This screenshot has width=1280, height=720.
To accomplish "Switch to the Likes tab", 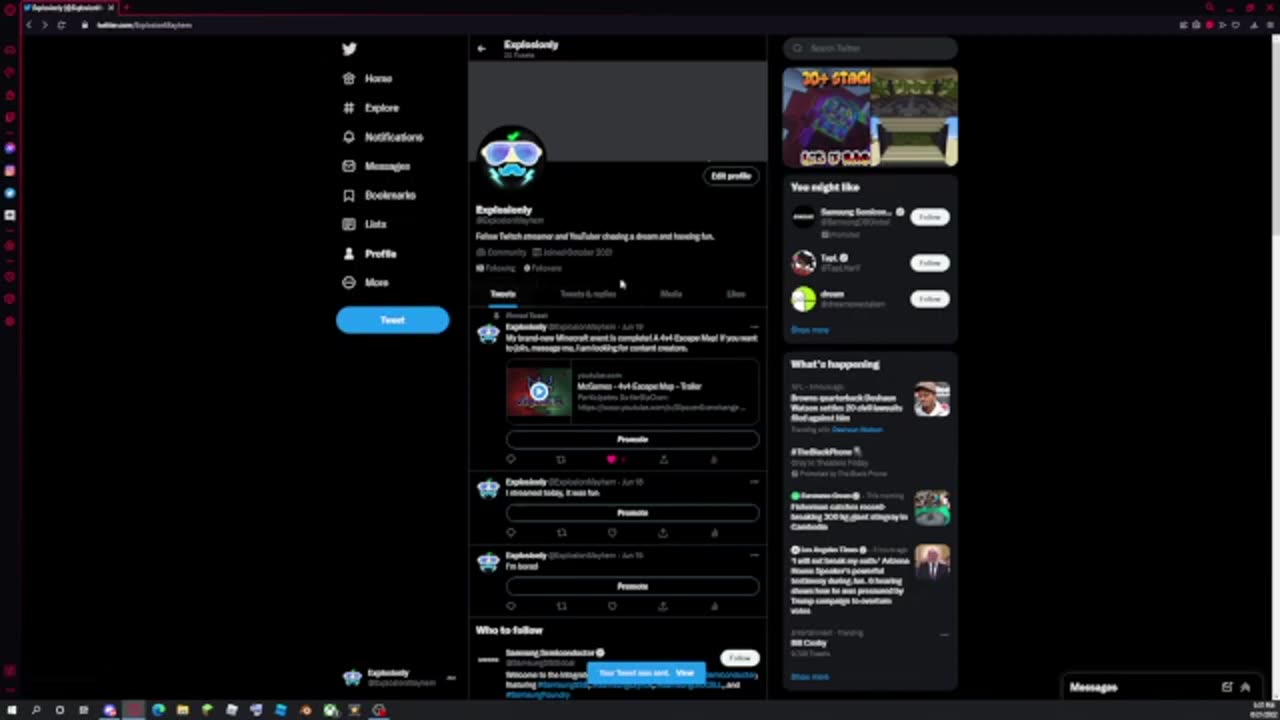I will point(736,294).
